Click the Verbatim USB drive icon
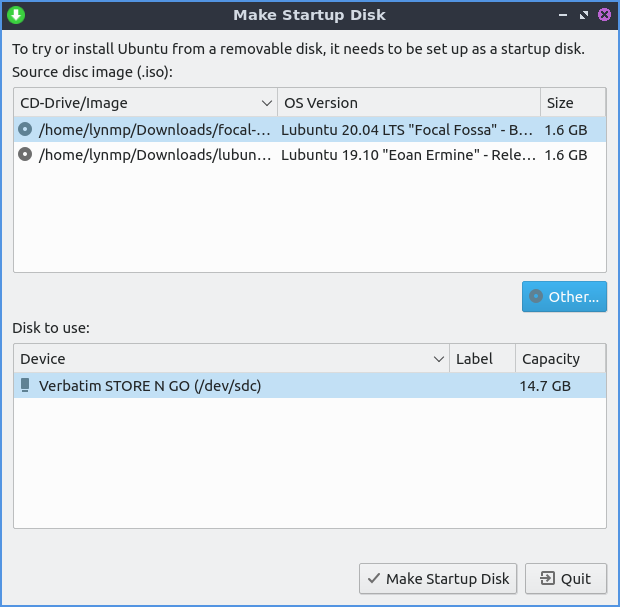 tap(26, 386)
